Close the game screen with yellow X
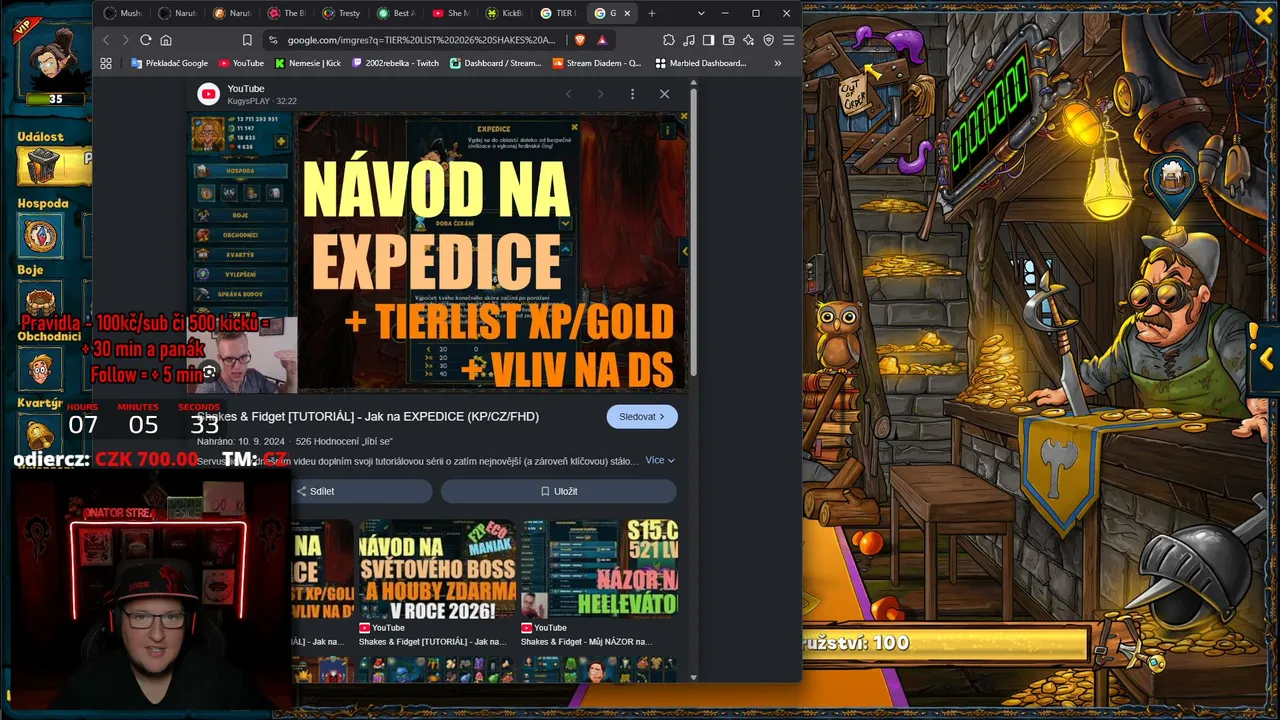The height and width of the screenshot is (720, 1280). (x=1264, y=15)
